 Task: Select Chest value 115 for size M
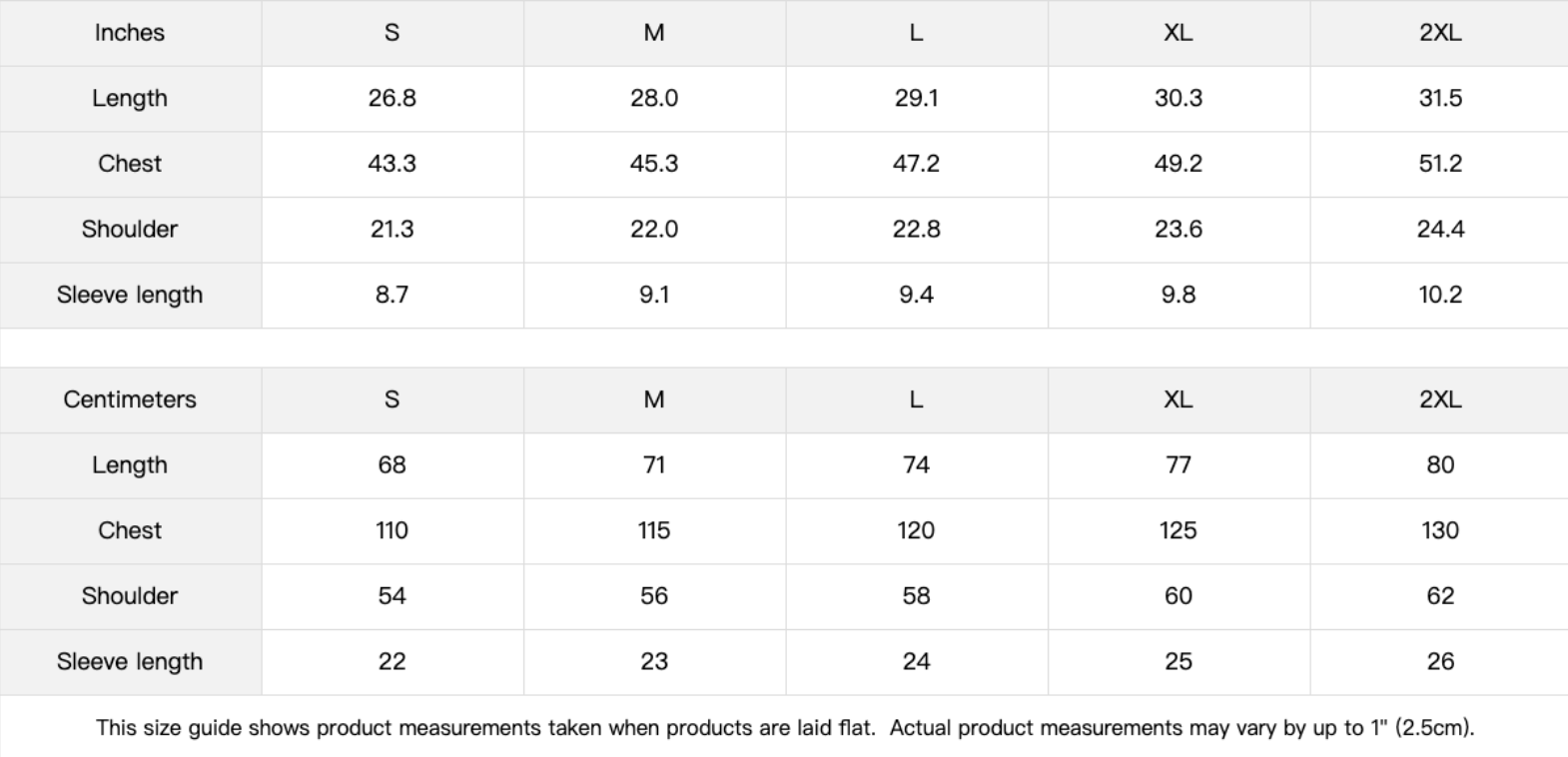pos(653,530)
